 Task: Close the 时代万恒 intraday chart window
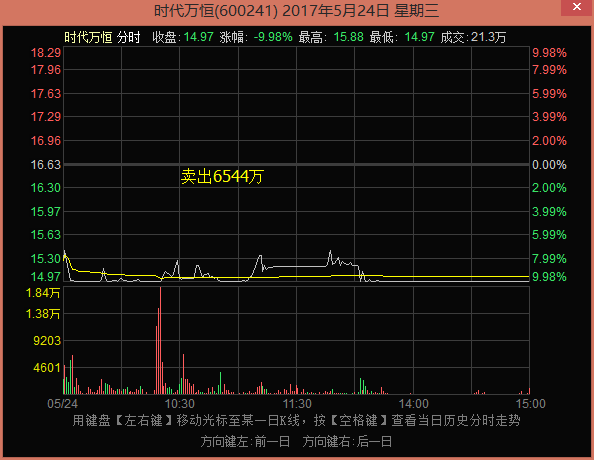point(577,7)
